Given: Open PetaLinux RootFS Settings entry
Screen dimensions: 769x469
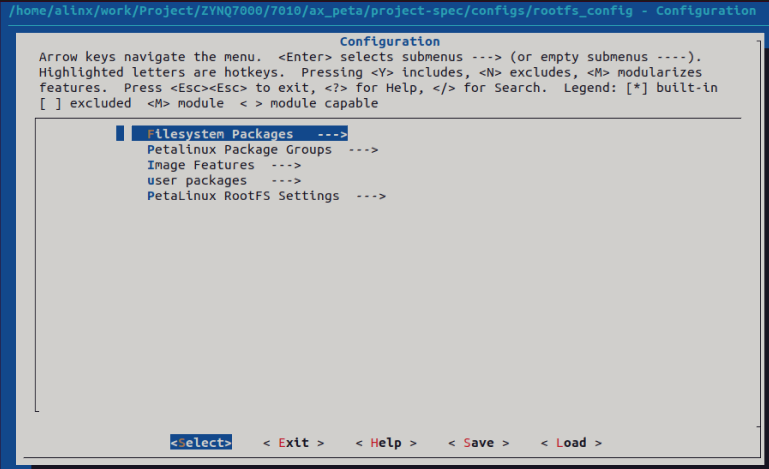Looking at the screenshot, I should coord(266,196).
